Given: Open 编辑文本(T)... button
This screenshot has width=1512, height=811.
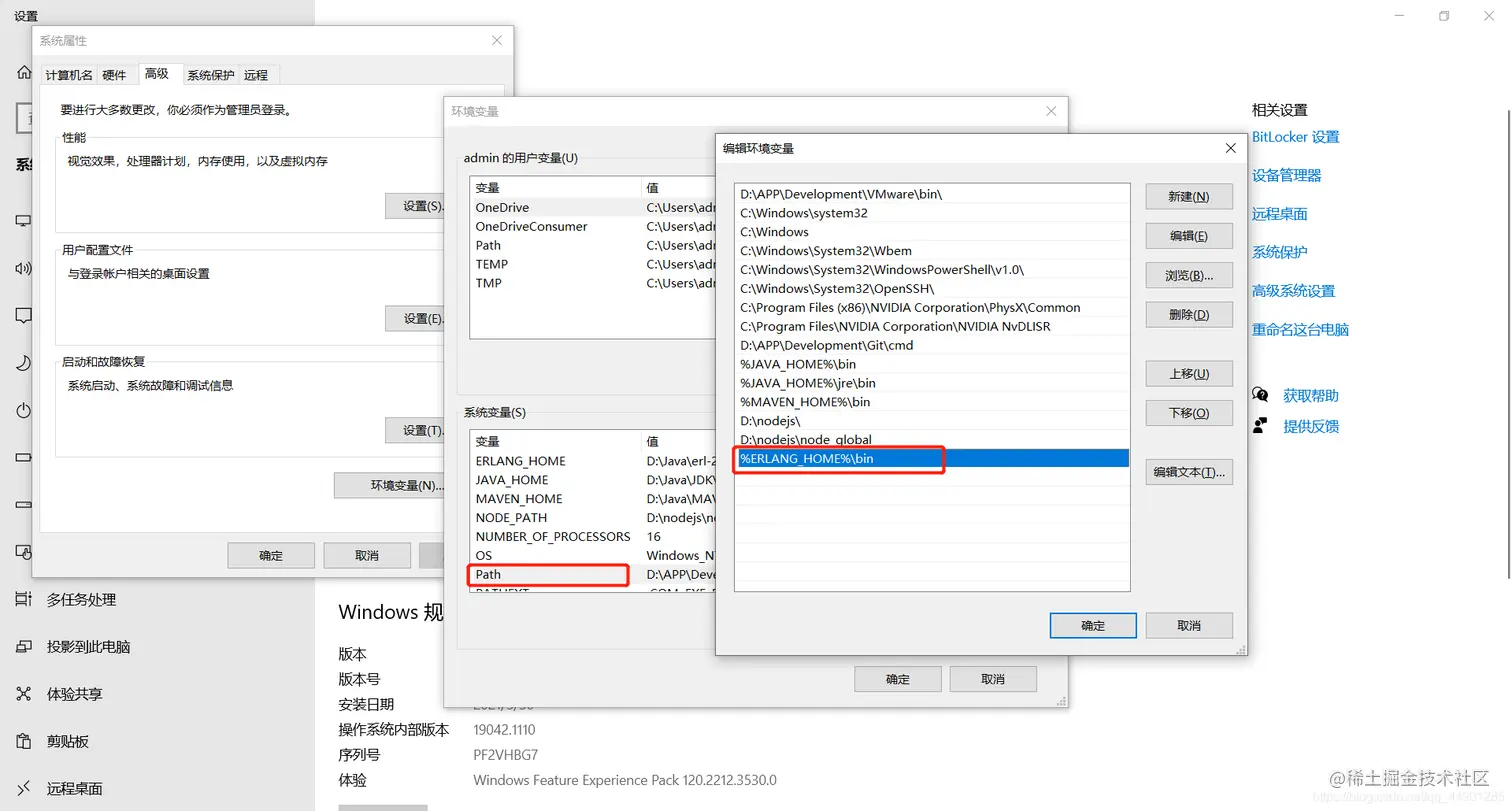Looking at the screenshot, I should coord(1188,472).
